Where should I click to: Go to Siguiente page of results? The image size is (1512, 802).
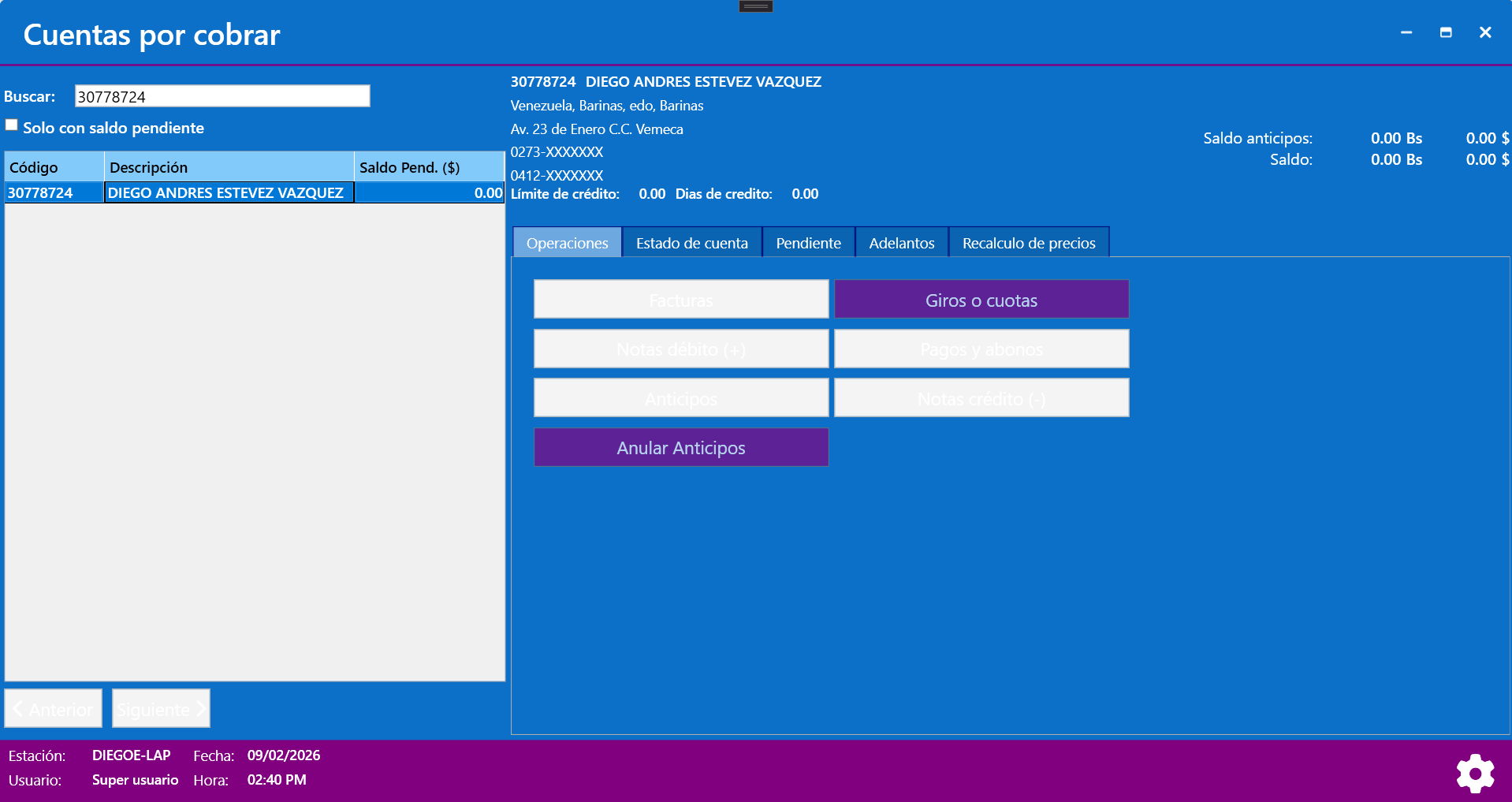(x=161, y=708)
